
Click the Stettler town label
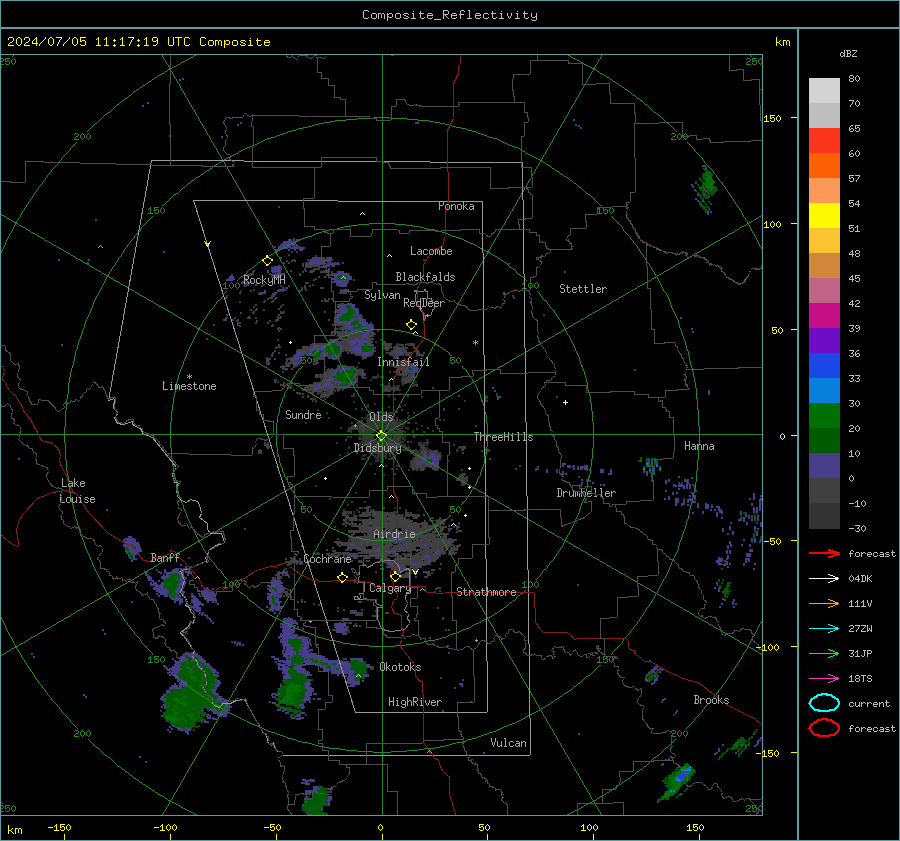click(x=583, y=289)
